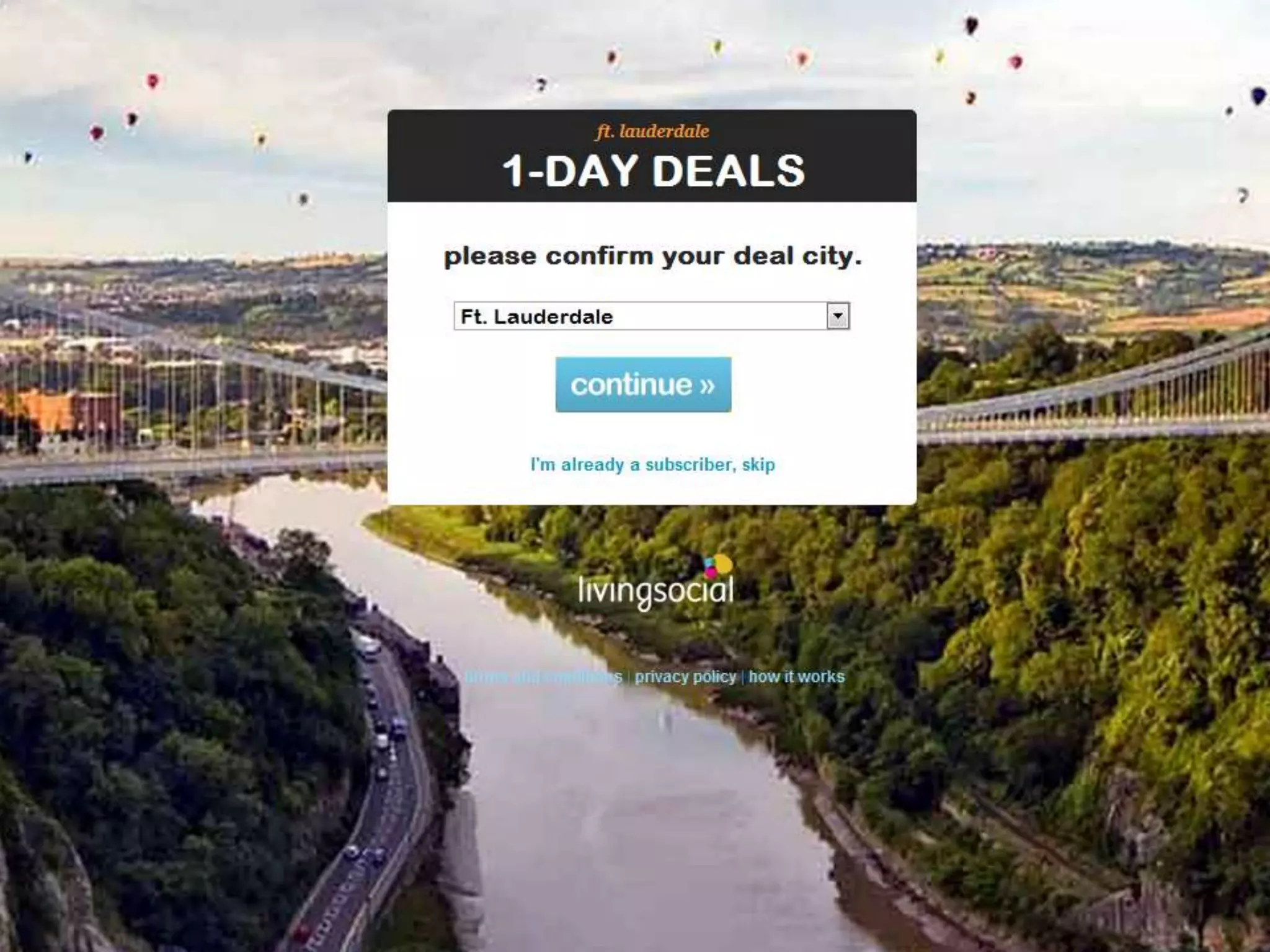This screenshot has width=1270, height=952.
Task: Open the how it works link
Action: pyautogui.click(x=796, y=676)
